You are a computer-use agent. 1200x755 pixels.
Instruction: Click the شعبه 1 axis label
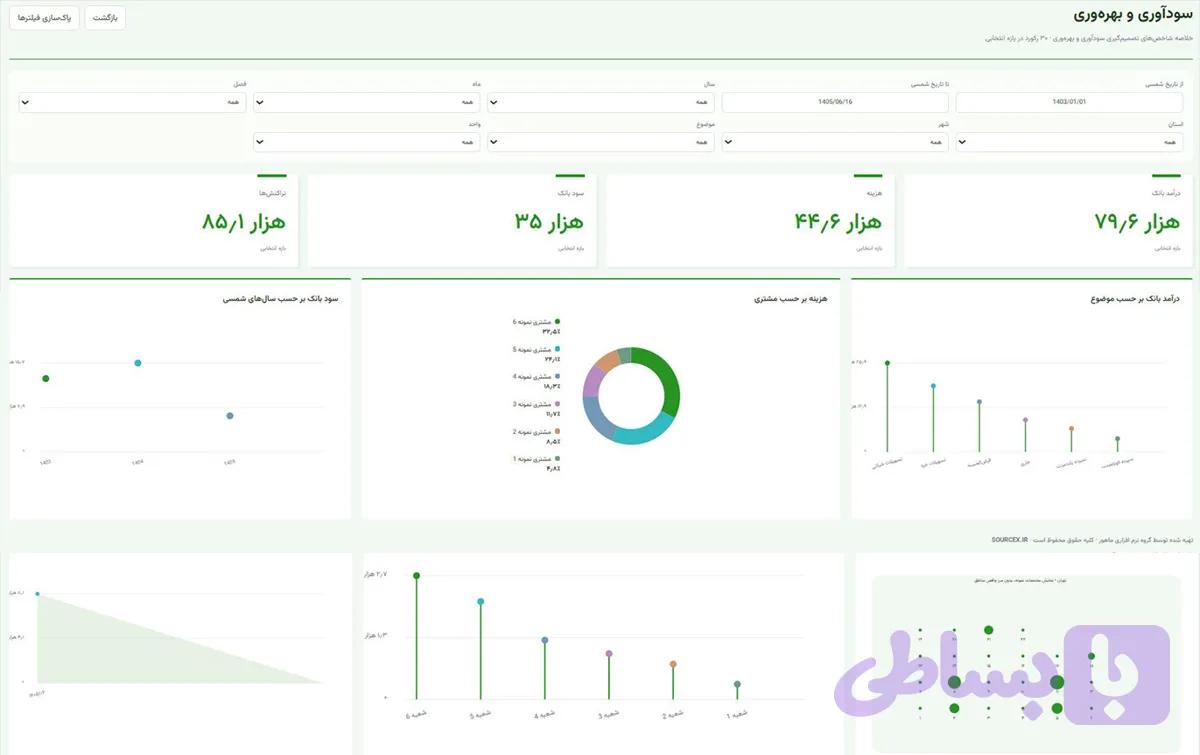click(x=738, y=715)
